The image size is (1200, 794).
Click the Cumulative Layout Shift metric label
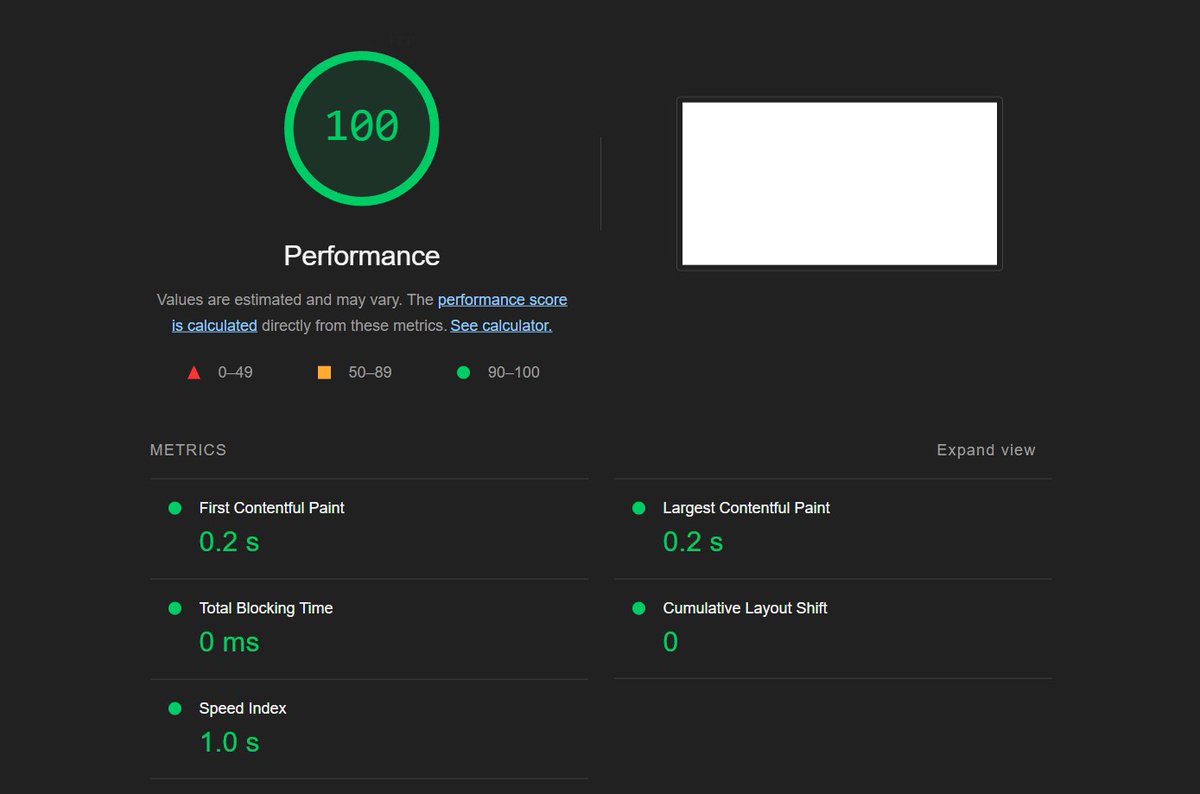(x=745, y=608)
